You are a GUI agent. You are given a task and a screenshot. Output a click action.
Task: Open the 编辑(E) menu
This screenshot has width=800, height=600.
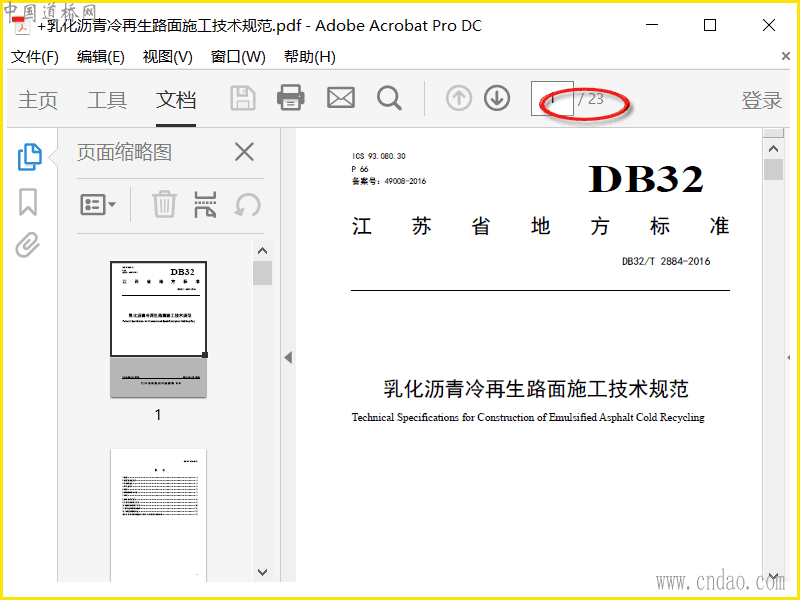point(101,57)
